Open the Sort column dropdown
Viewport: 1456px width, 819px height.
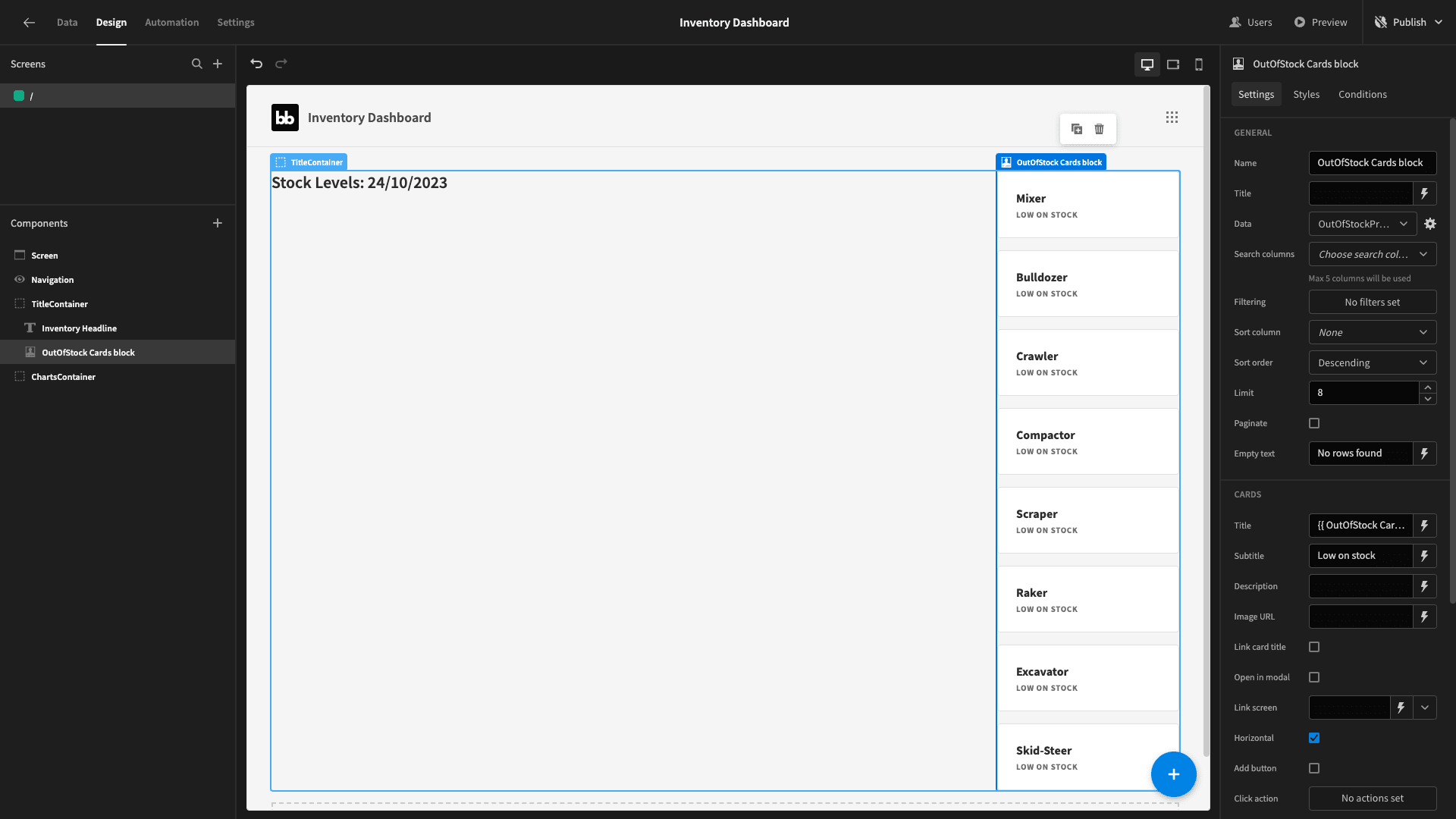click(x=1373, y=332)
